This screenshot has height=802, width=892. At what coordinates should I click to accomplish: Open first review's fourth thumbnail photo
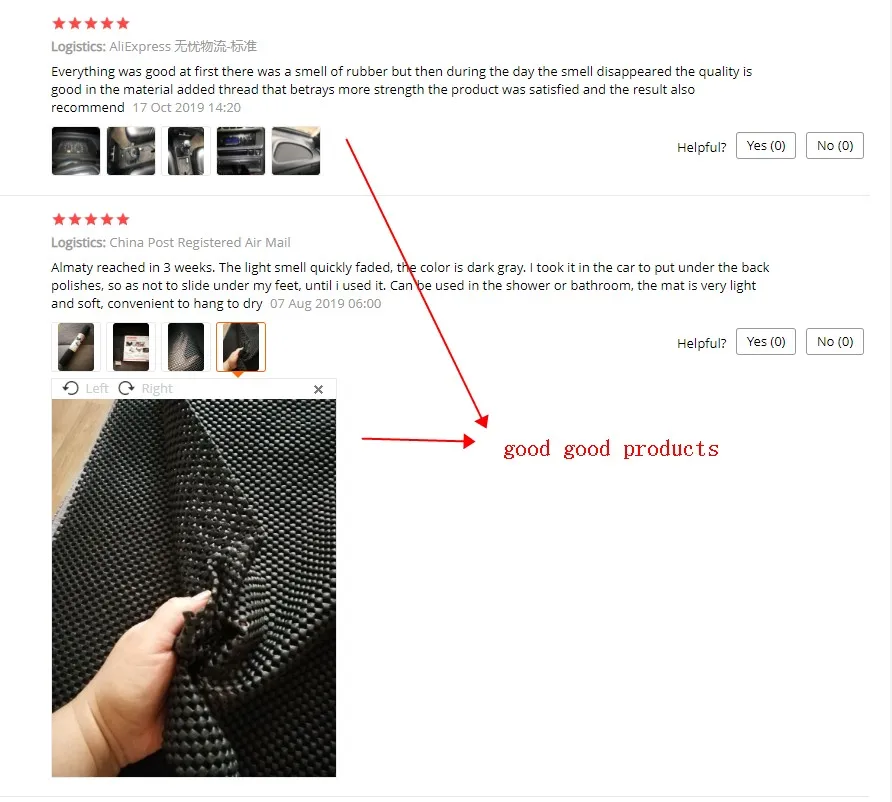(x=241, y=151)
